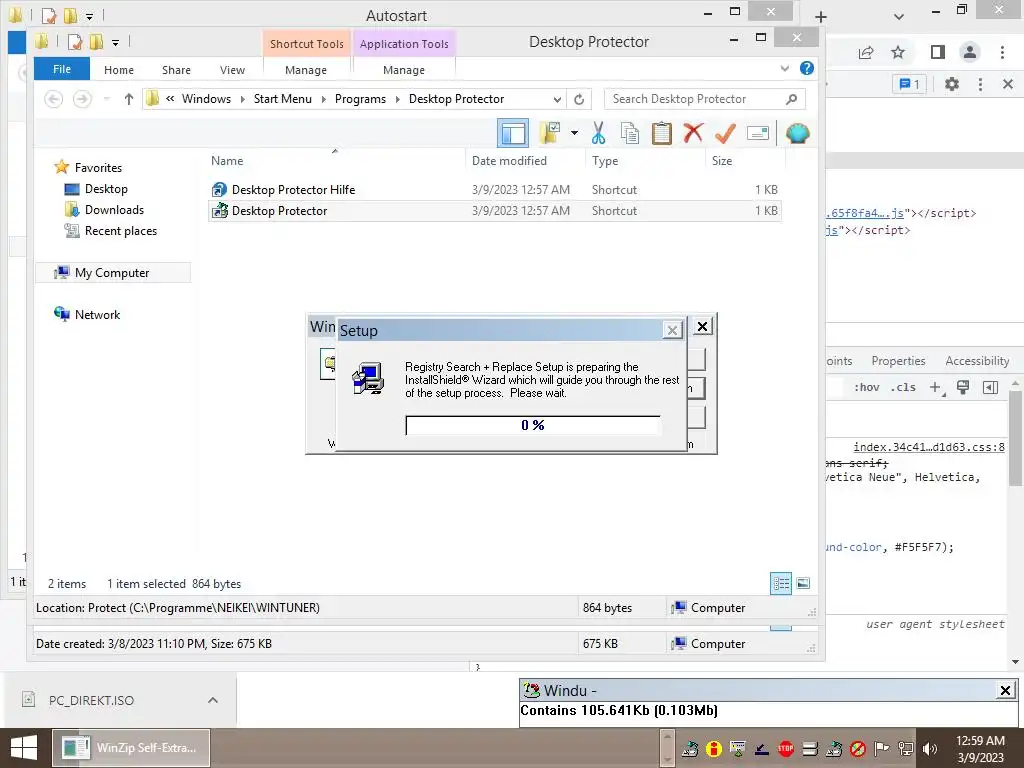Click Programs in the address breadcrumb
This screenshot has height=768, width=1024.
pos(360,99)
